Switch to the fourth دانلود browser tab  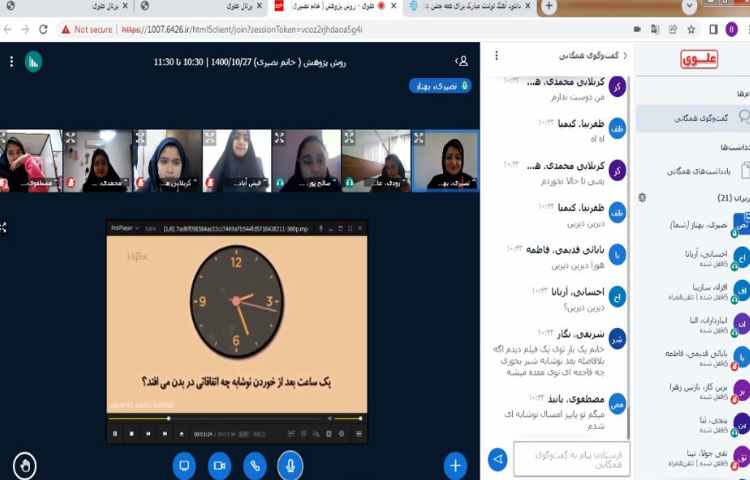(x=471, y=6)
